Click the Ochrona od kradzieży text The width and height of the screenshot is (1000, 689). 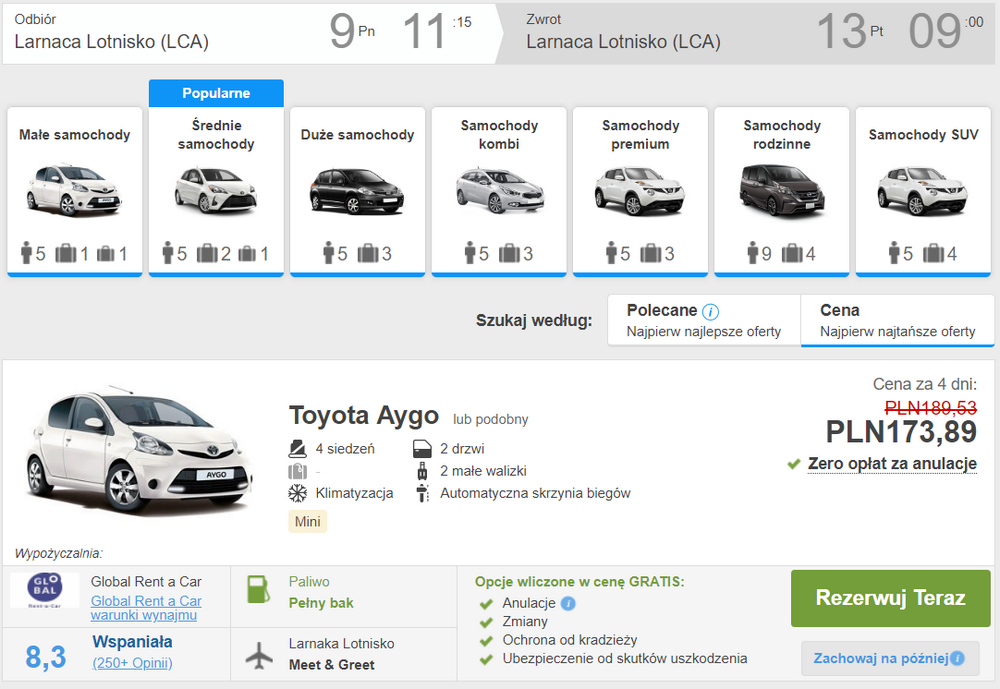570,640
